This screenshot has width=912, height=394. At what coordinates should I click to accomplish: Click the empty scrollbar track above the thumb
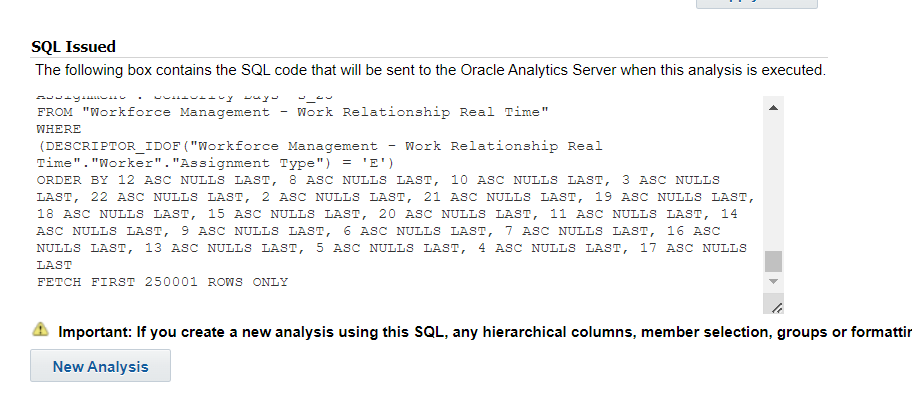point(773,183)
